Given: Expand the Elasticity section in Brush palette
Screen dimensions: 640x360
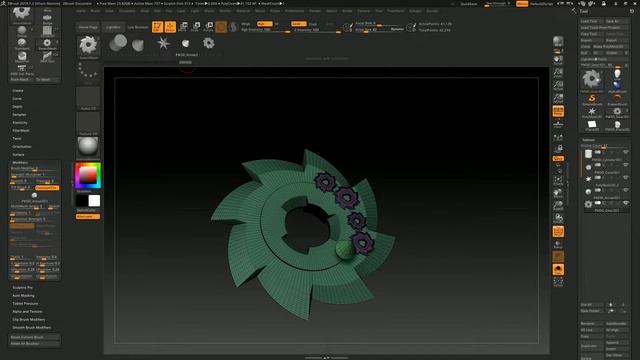Looking at the screenshot, I should (x=20, y=122).
